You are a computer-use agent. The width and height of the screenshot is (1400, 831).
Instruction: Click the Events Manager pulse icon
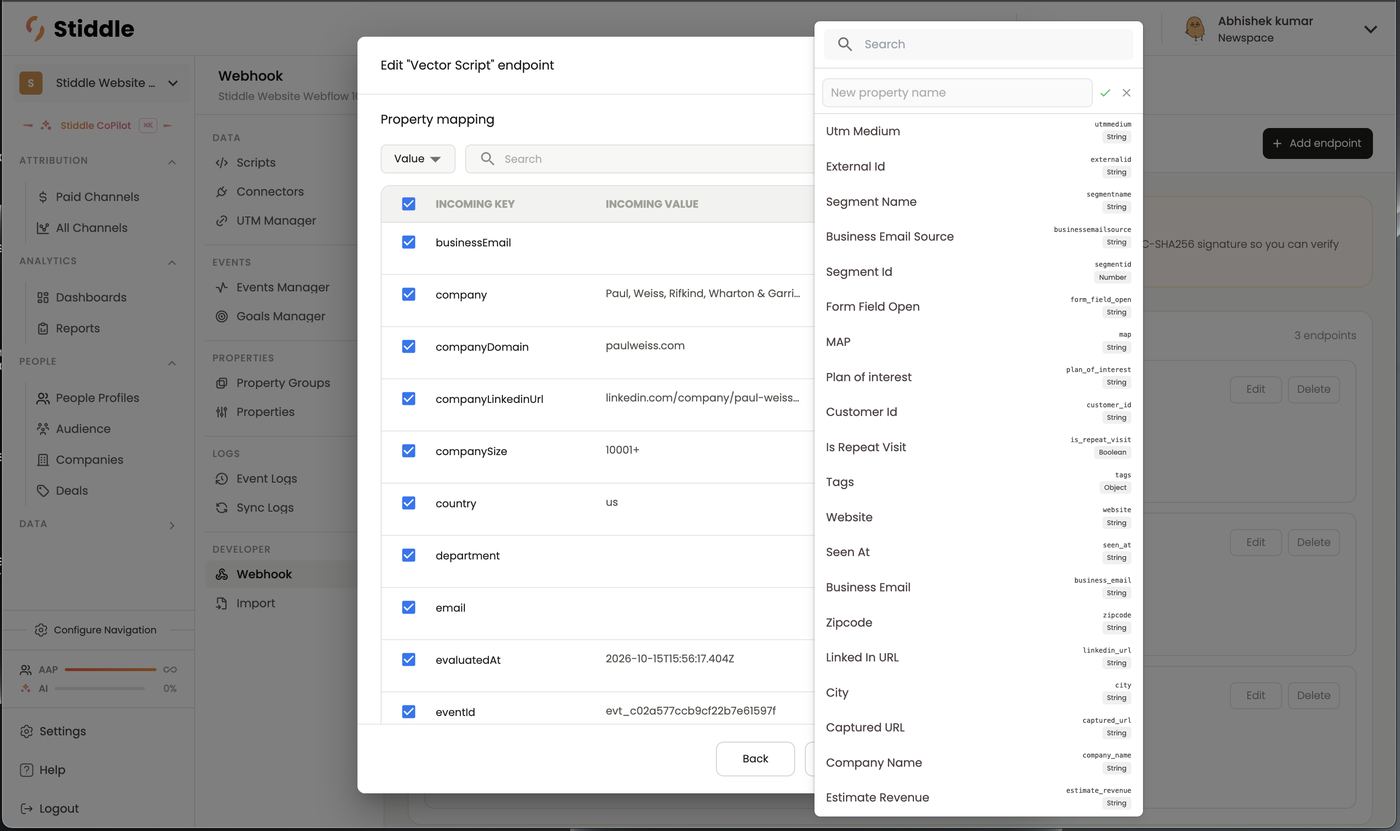pyautogui.click(x=222, y=288)
